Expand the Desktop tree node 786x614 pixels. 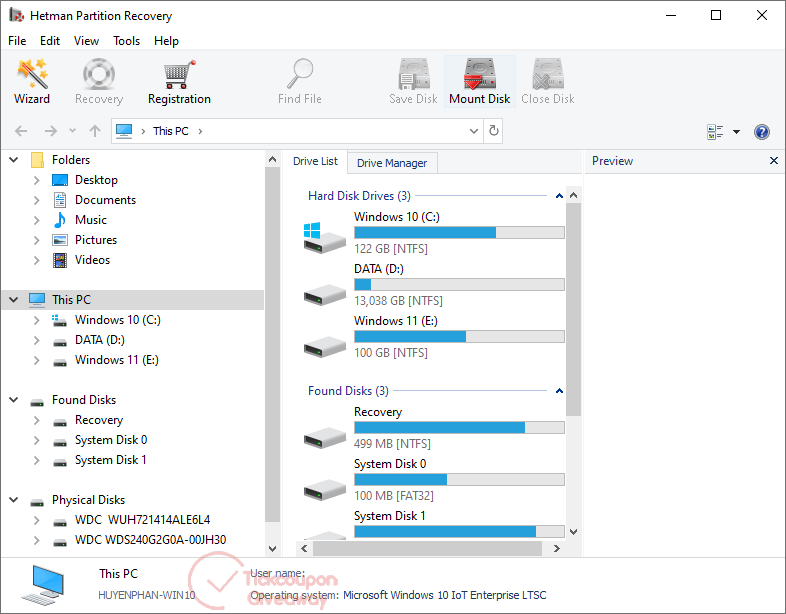click(x=36, y=180)
